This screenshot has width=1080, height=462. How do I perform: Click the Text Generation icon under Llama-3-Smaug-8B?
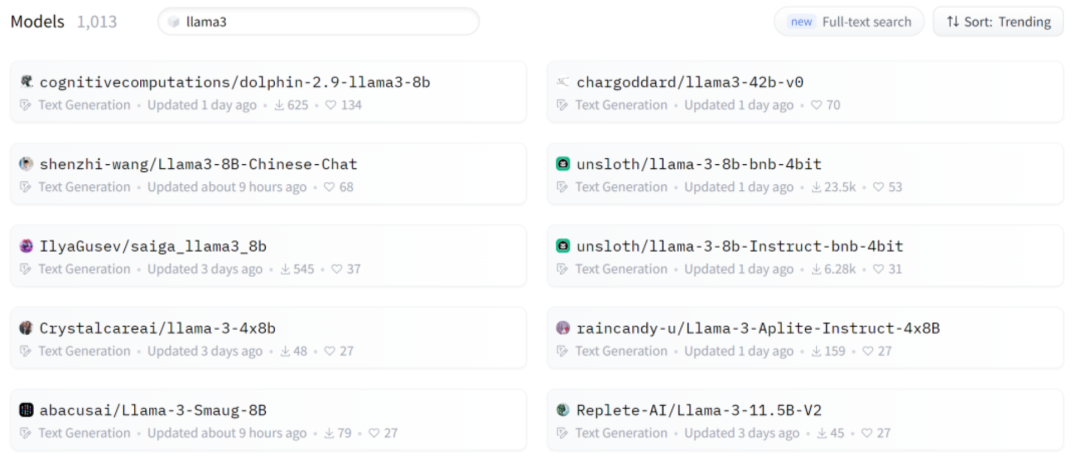(25, 433)
